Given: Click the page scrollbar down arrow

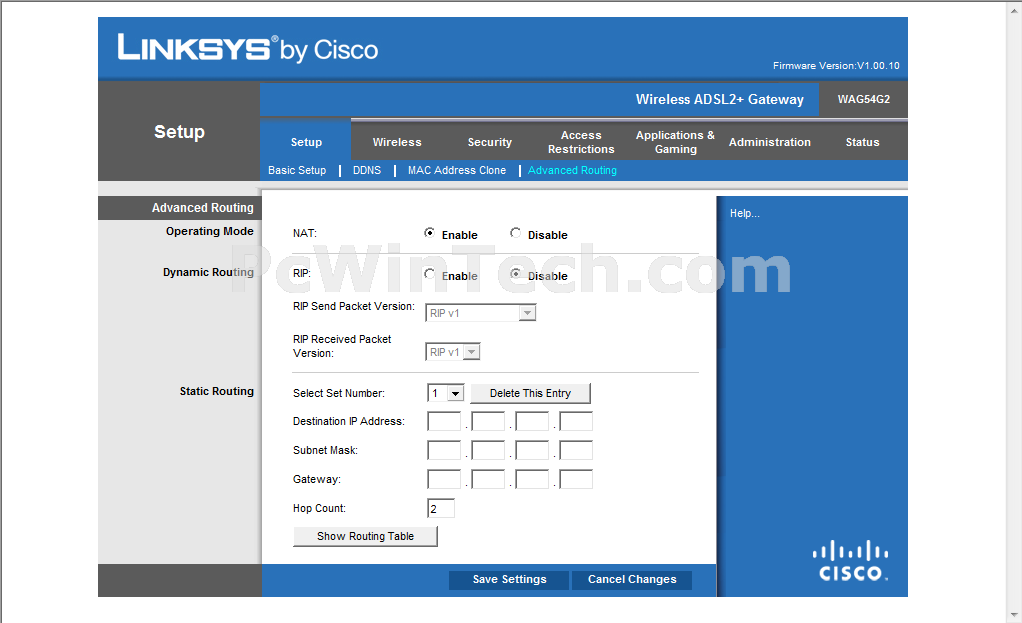Looking at the screenshot, I should (x=1014, y=615).
